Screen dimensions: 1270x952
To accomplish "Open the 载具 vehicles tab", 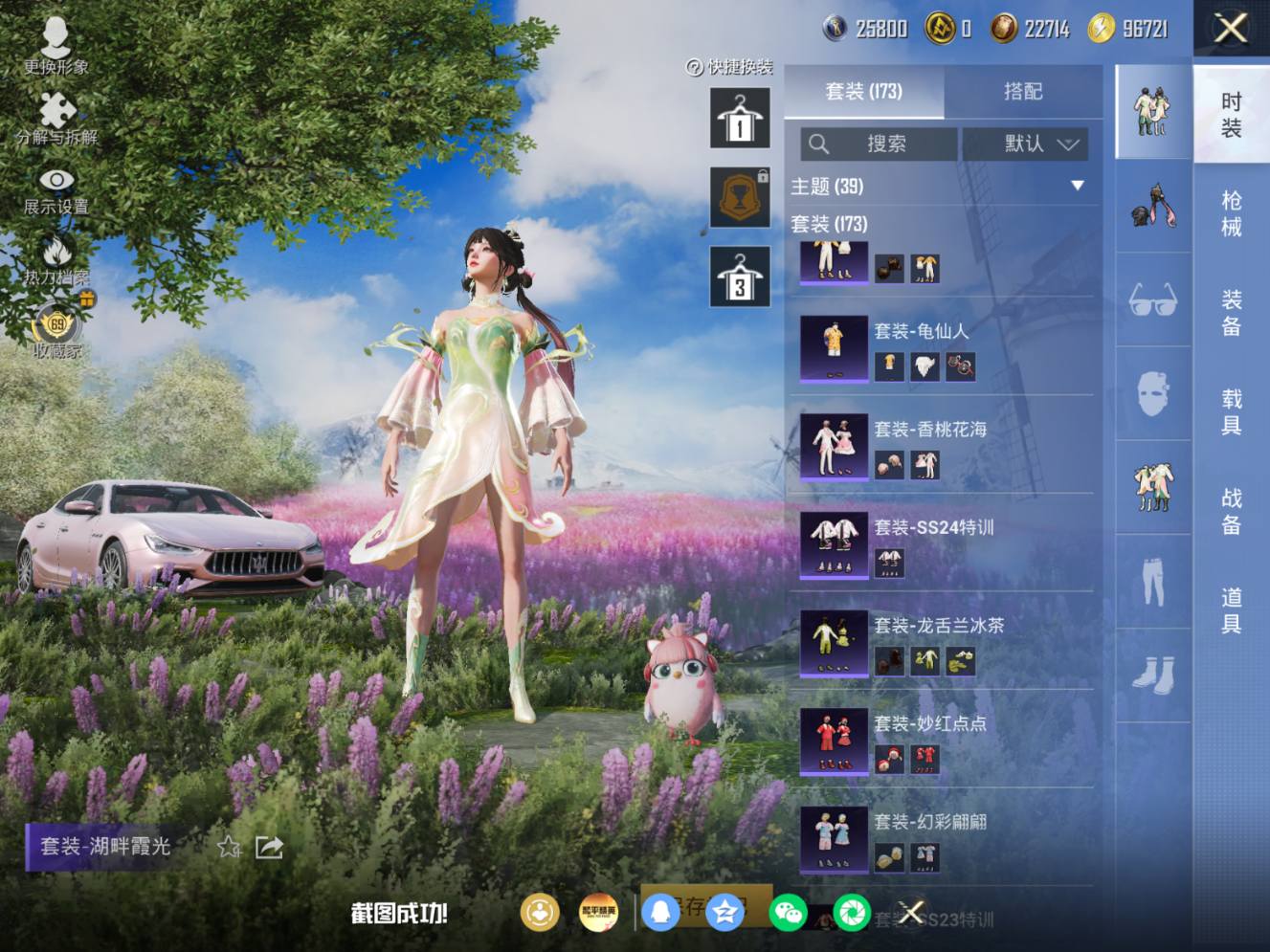I will [1232, 412].
